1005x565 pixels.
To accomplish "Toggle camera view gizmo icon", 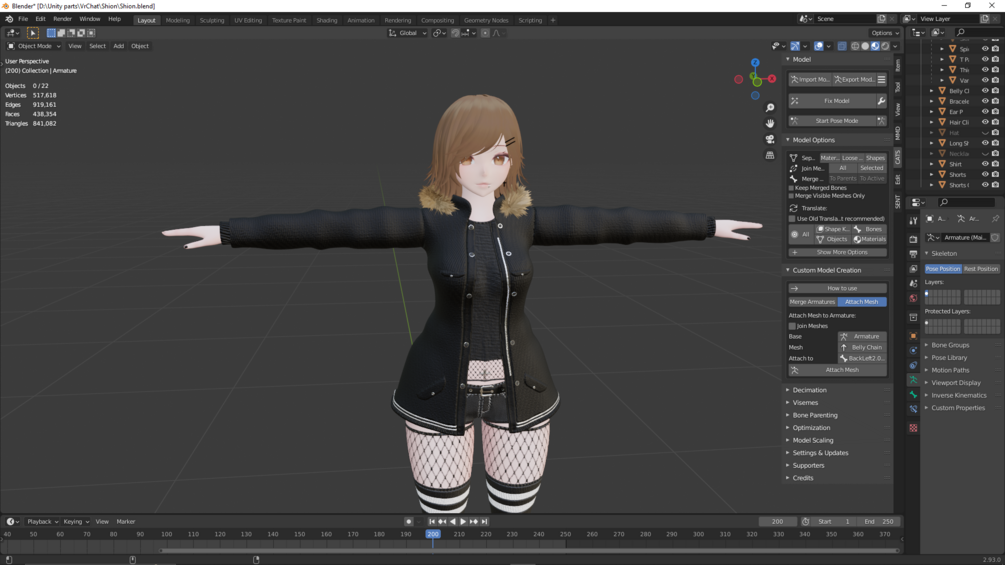I will [x=770, y=139].
